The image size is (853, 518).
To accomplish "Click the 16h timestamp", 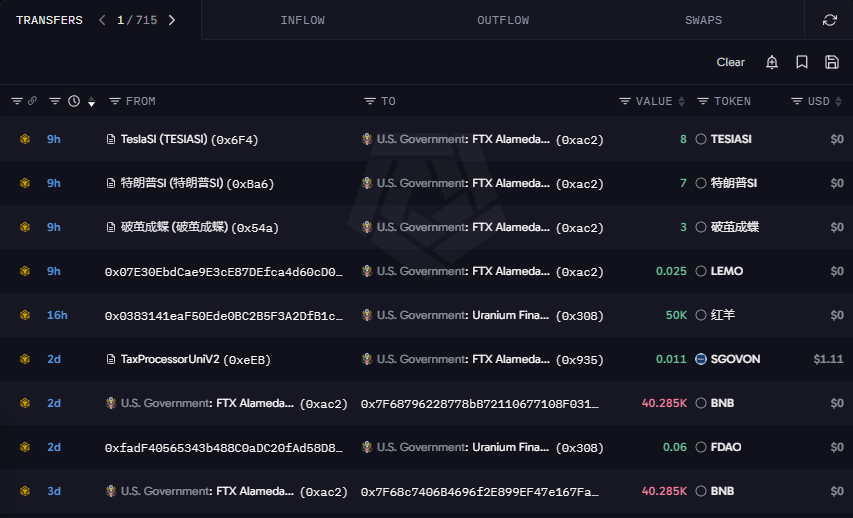I will coord(57,315).
